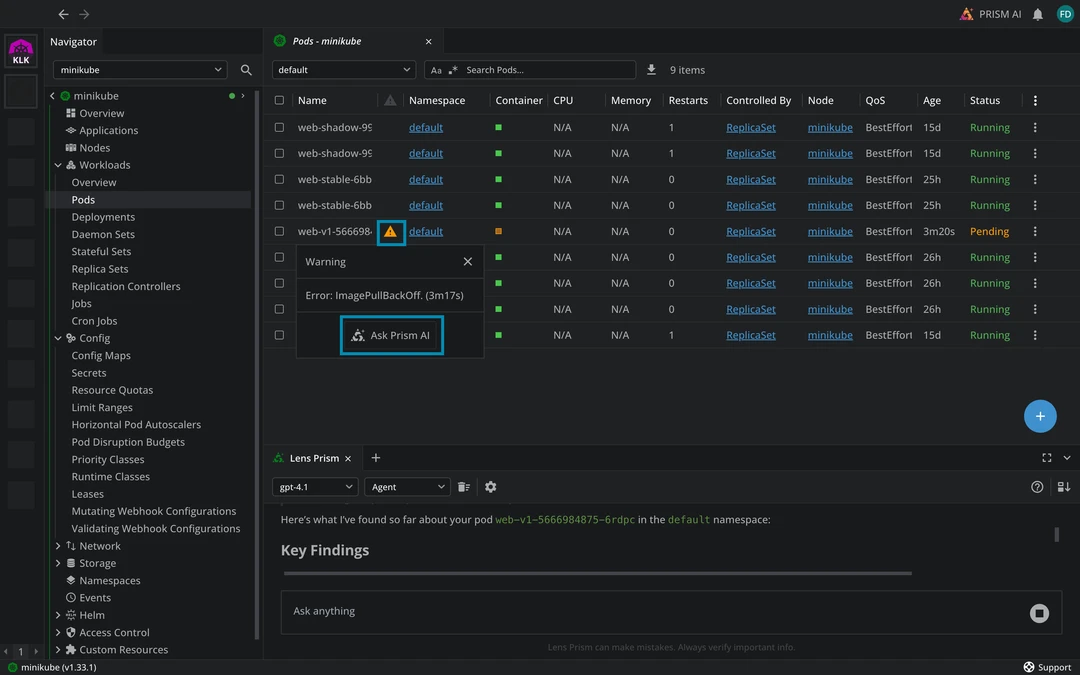Image resolution: width=1080 pixels, height=675 pixels.
Task: Click the Ask Prism AI button
Action: tap(391, 336)
